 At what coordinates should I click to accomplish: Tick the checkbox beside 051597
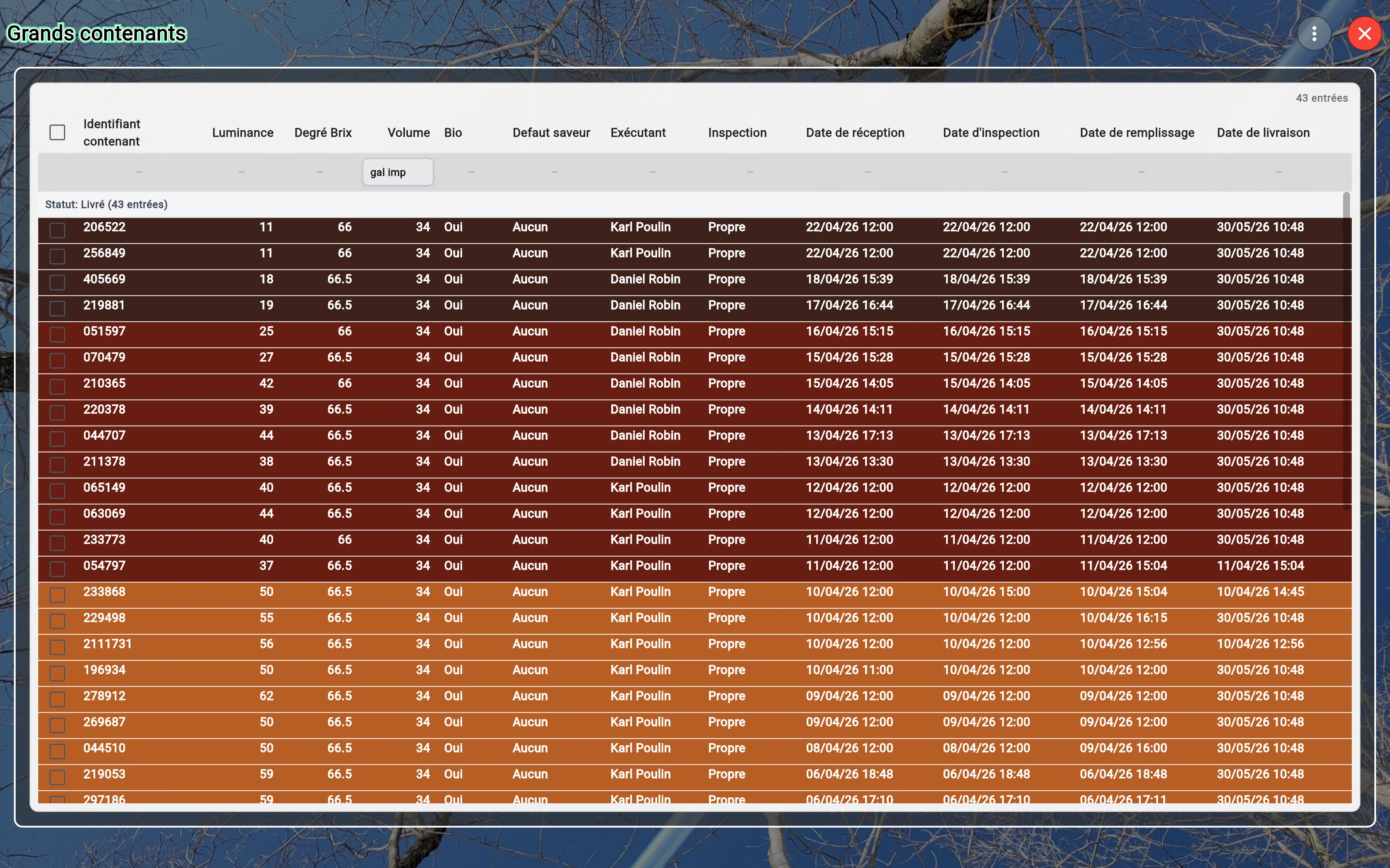pyautogui.click(x=57, y=334)
